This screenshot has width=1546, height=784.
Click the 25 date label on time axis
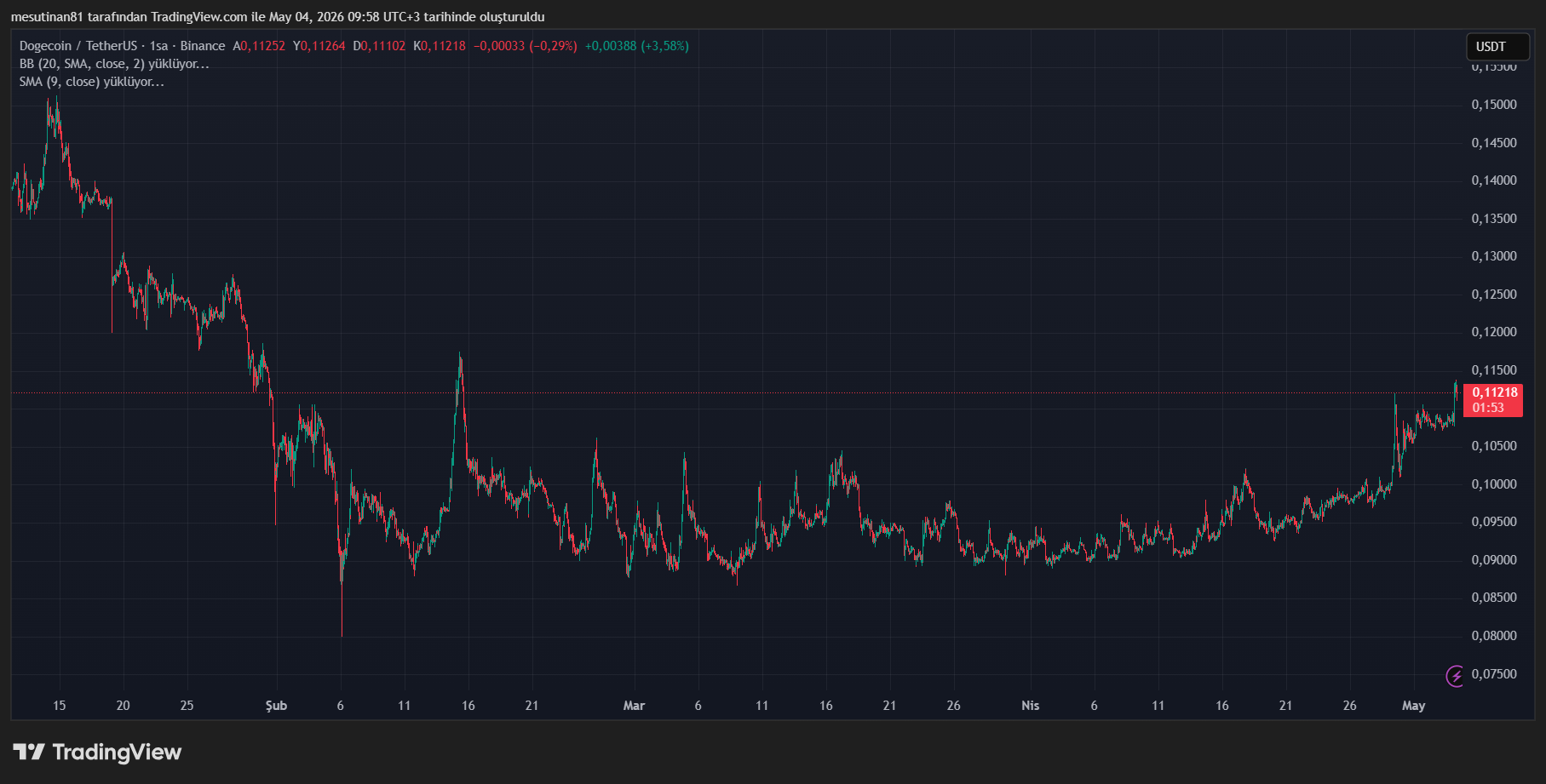[x=187, y=706]
